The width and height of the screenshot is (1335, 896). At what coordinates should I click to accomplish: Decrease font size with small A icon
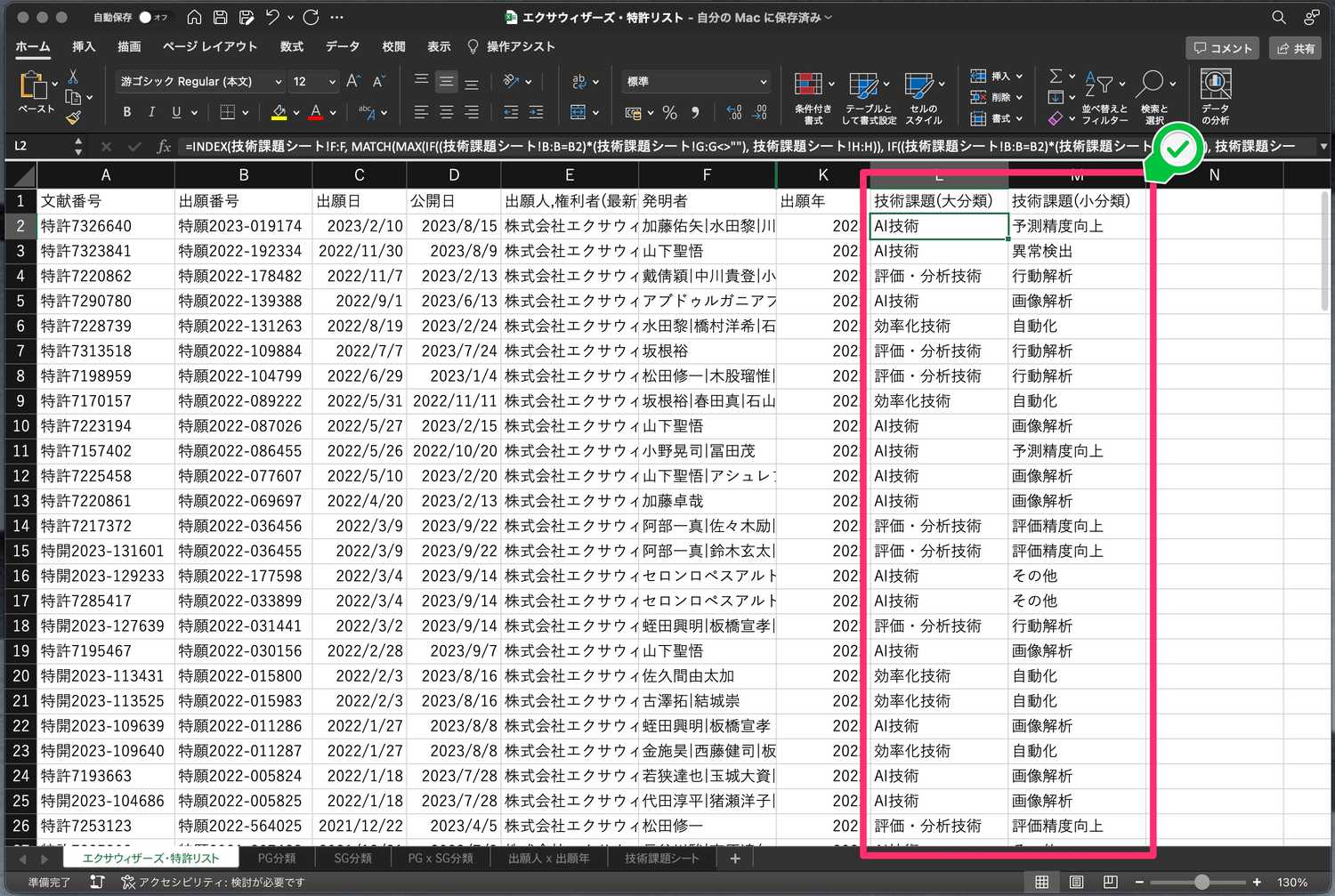tap(378, 81)
